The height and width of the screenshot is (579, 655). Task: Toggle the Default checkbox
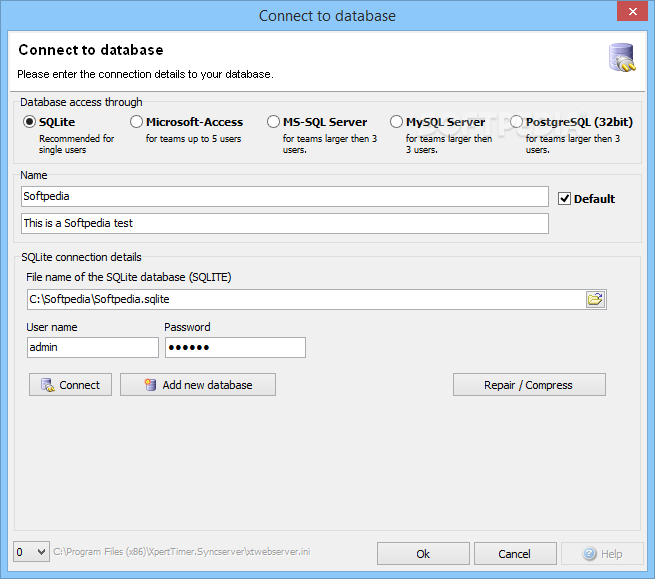coord(564,198)
